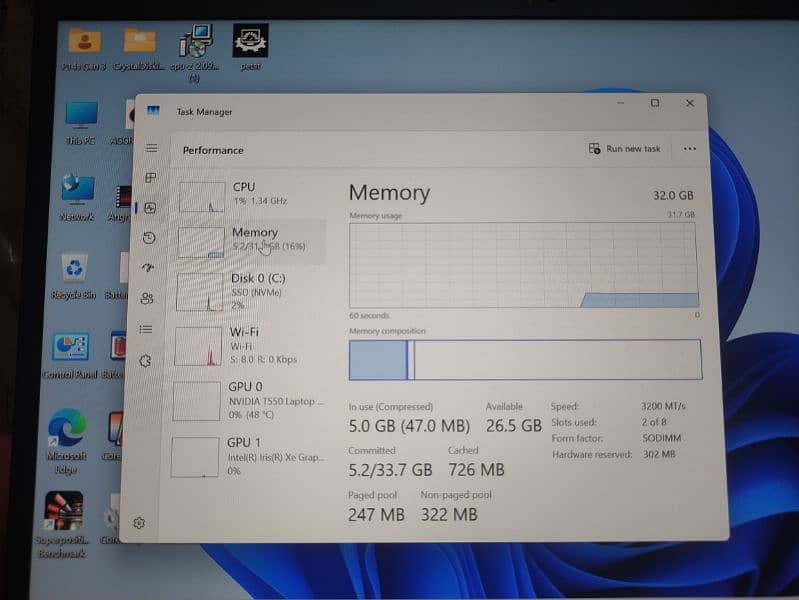Select GPU 1 Intel Iris Xe item
Image resolution: width=799 pixels, height=600 pixels.
coord(247,456)
